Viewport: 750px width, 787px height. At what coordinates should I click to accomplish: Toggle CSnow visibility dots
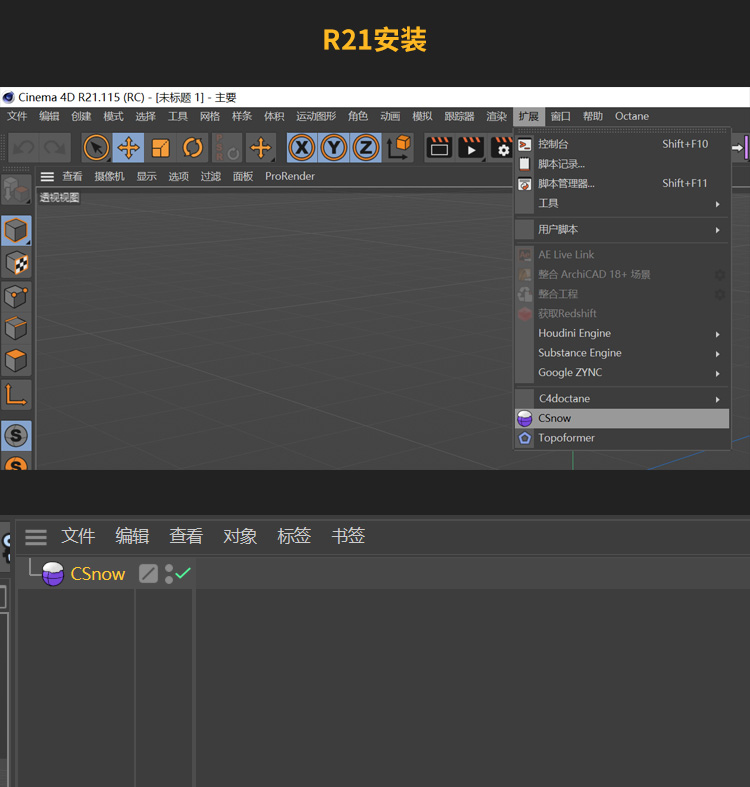pyautogui.click(x=169, y=574)
